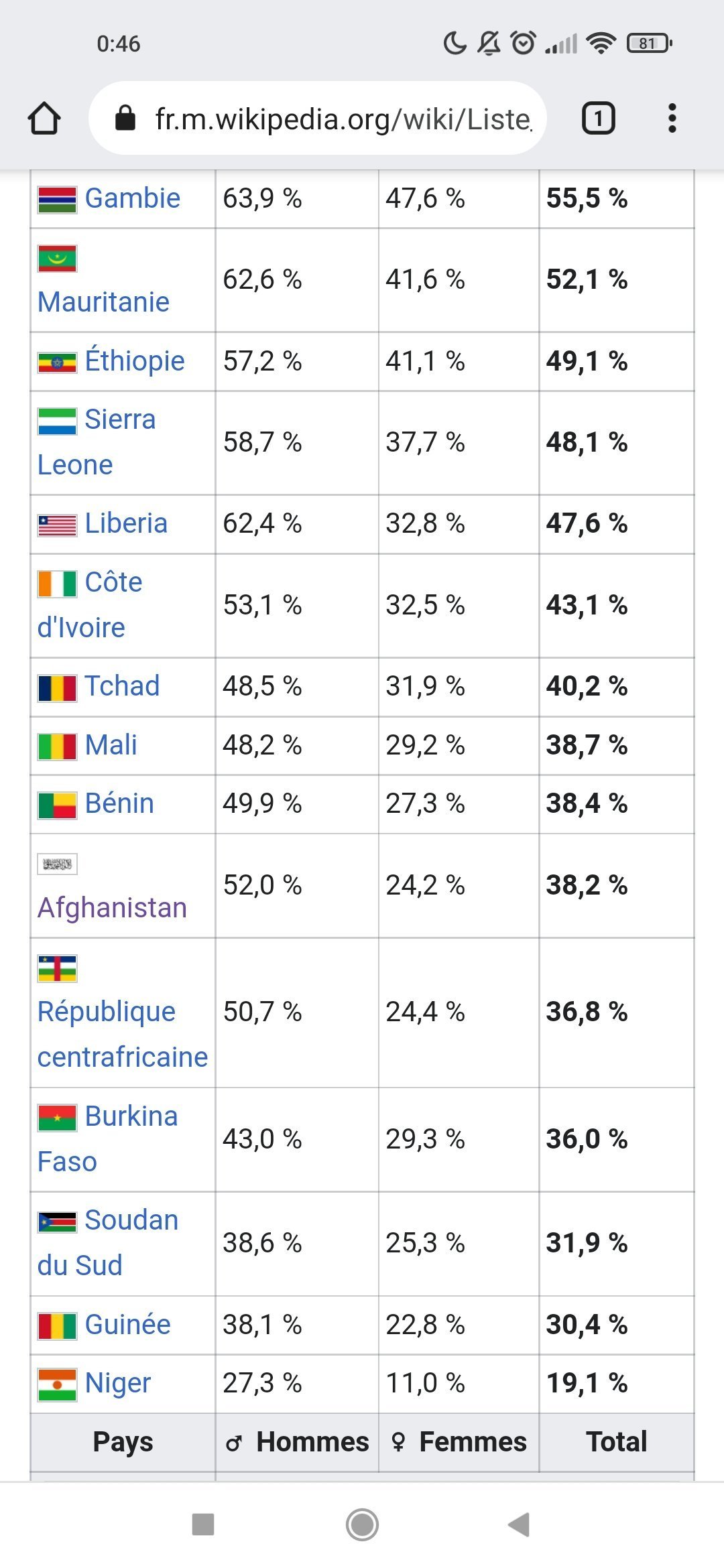Open the Mauritanie article link
The height and width of the screenshot is (1568, 724).
coord(103,302)
